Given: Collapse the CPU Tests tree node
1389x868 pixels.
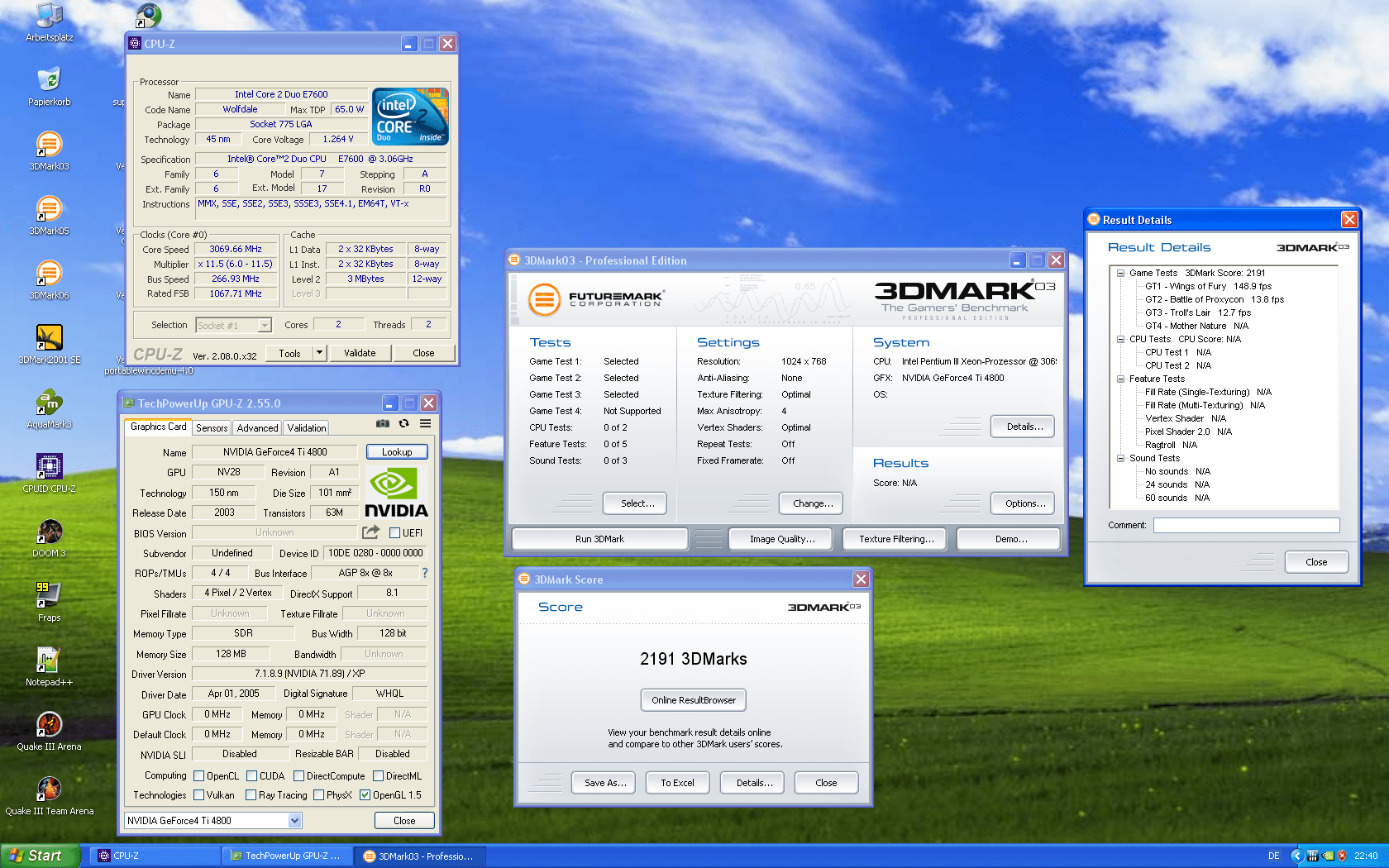Looking at the screenshot, I should click(x=1121, y=339).
